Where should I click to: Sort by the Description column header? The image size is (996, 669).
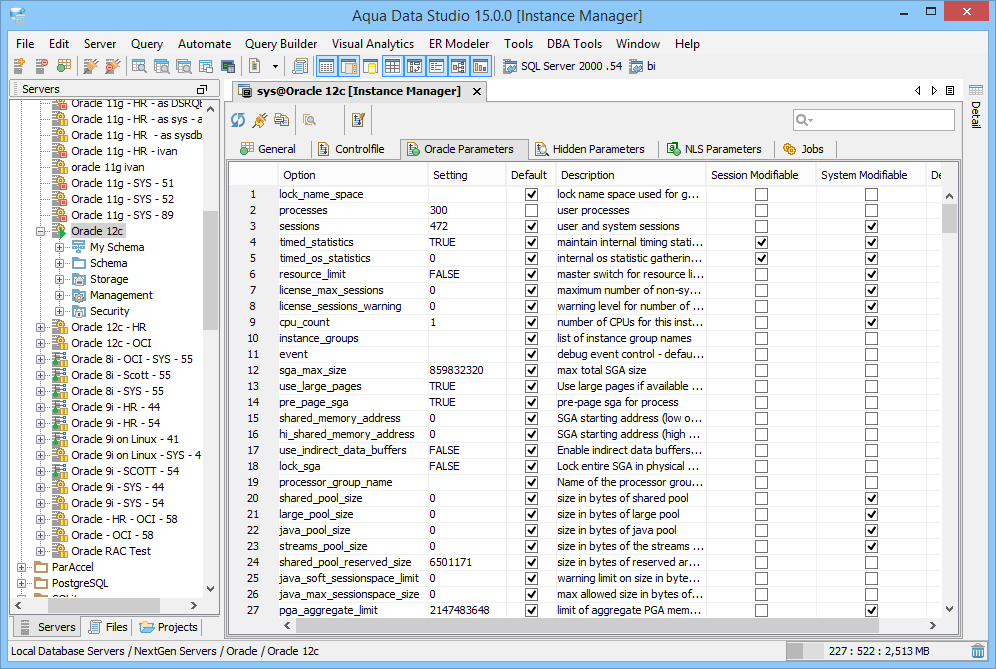tap(630, 175)
